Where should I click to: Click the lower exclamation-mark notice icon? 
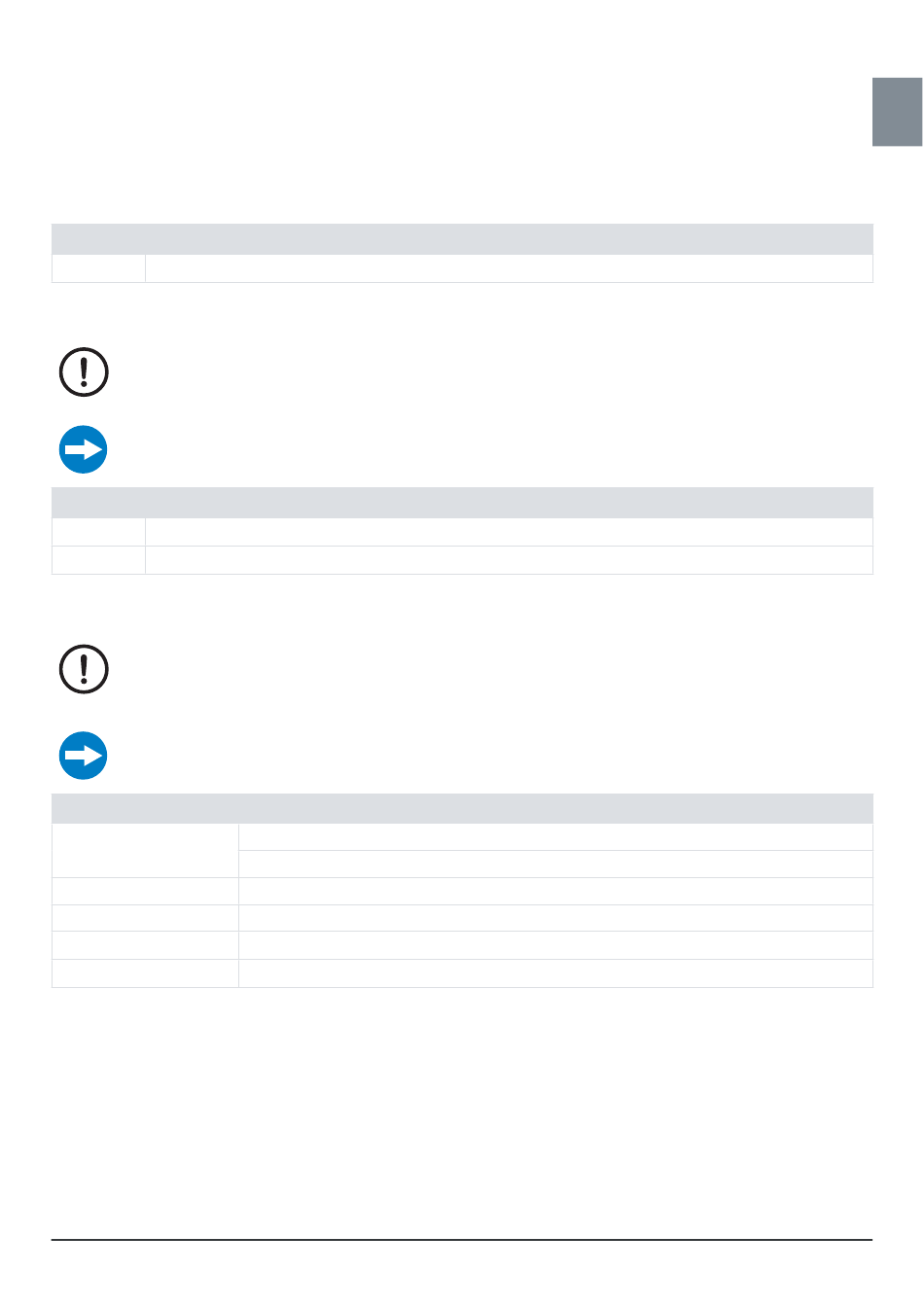point(84,669)
